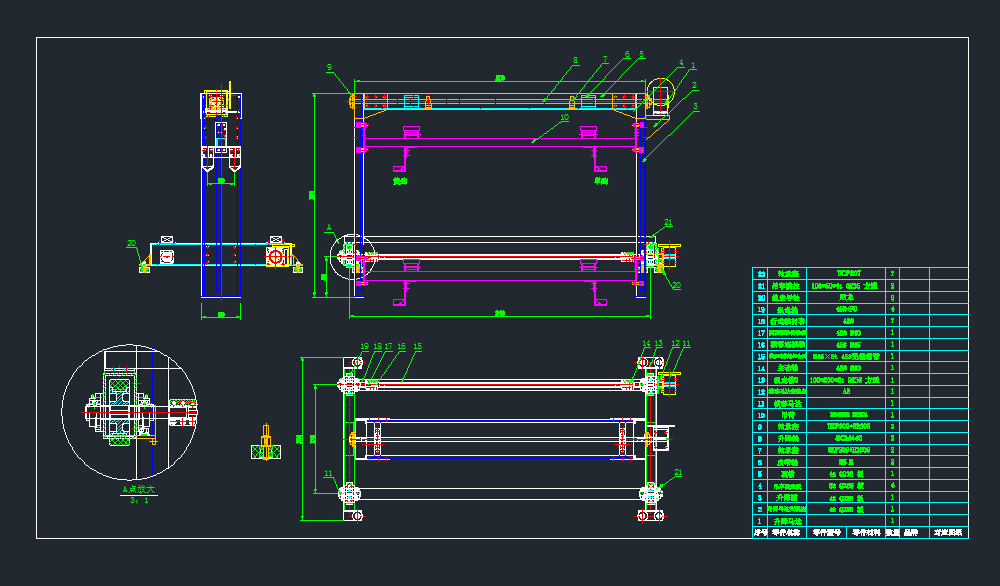Screen dimensions: 1000x586
Task: Click part callout number 9 balloon
Action: point(329,67)
